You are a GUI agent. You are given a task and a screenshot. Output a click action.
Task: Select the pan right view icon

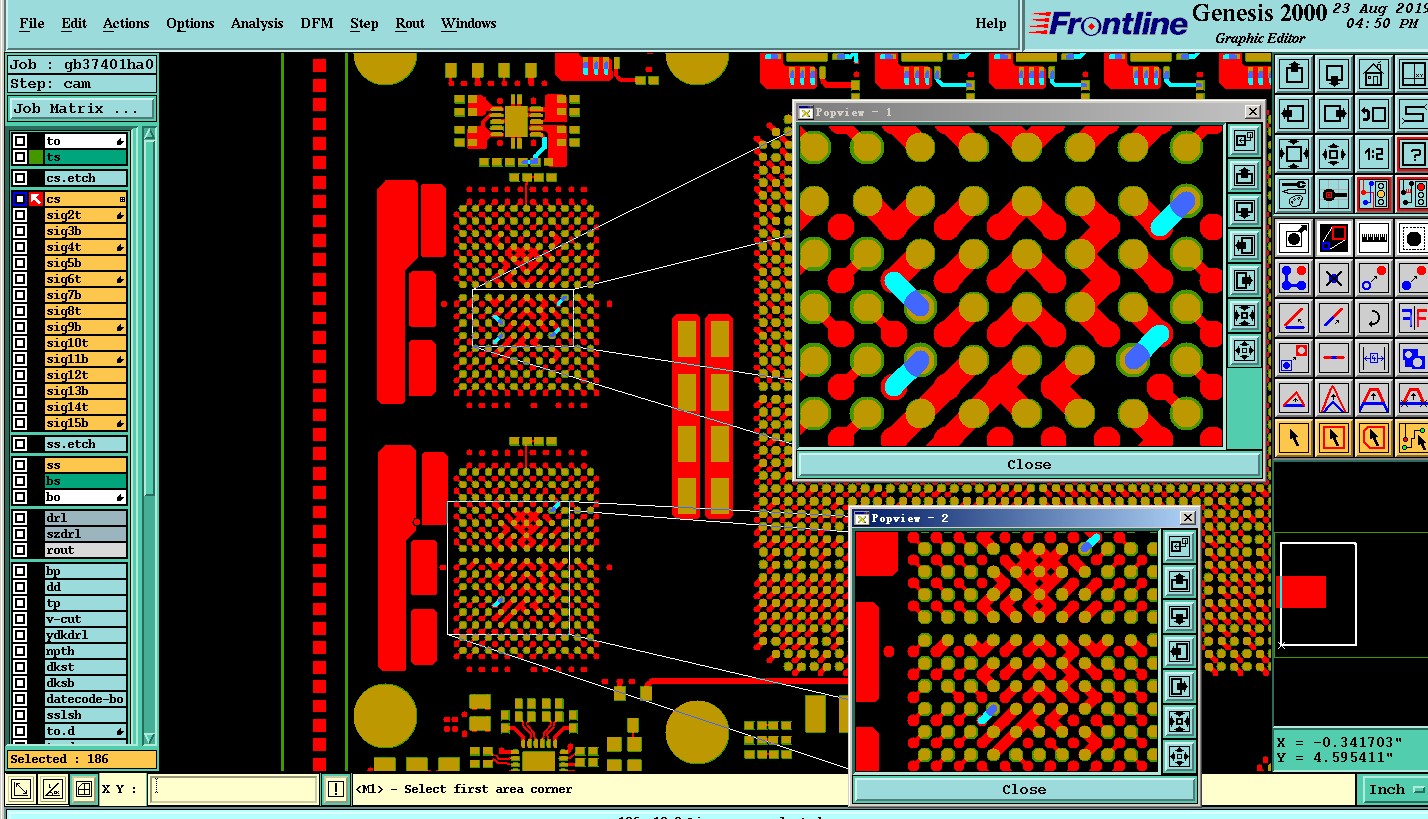click(1334, 114)
